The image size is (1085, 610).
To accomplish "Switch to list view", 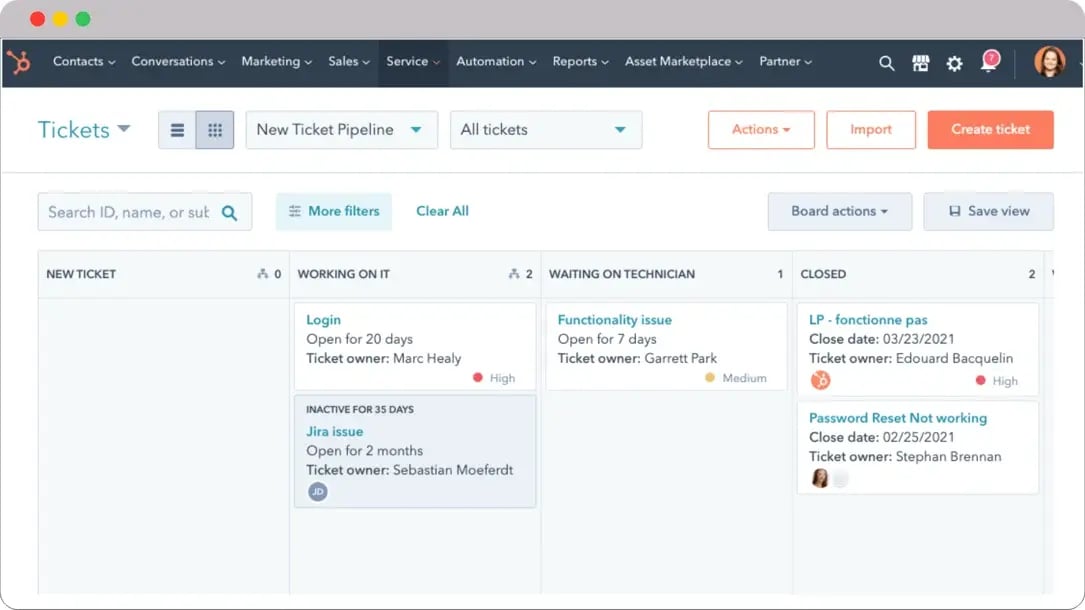I will [x=177, y=130].
